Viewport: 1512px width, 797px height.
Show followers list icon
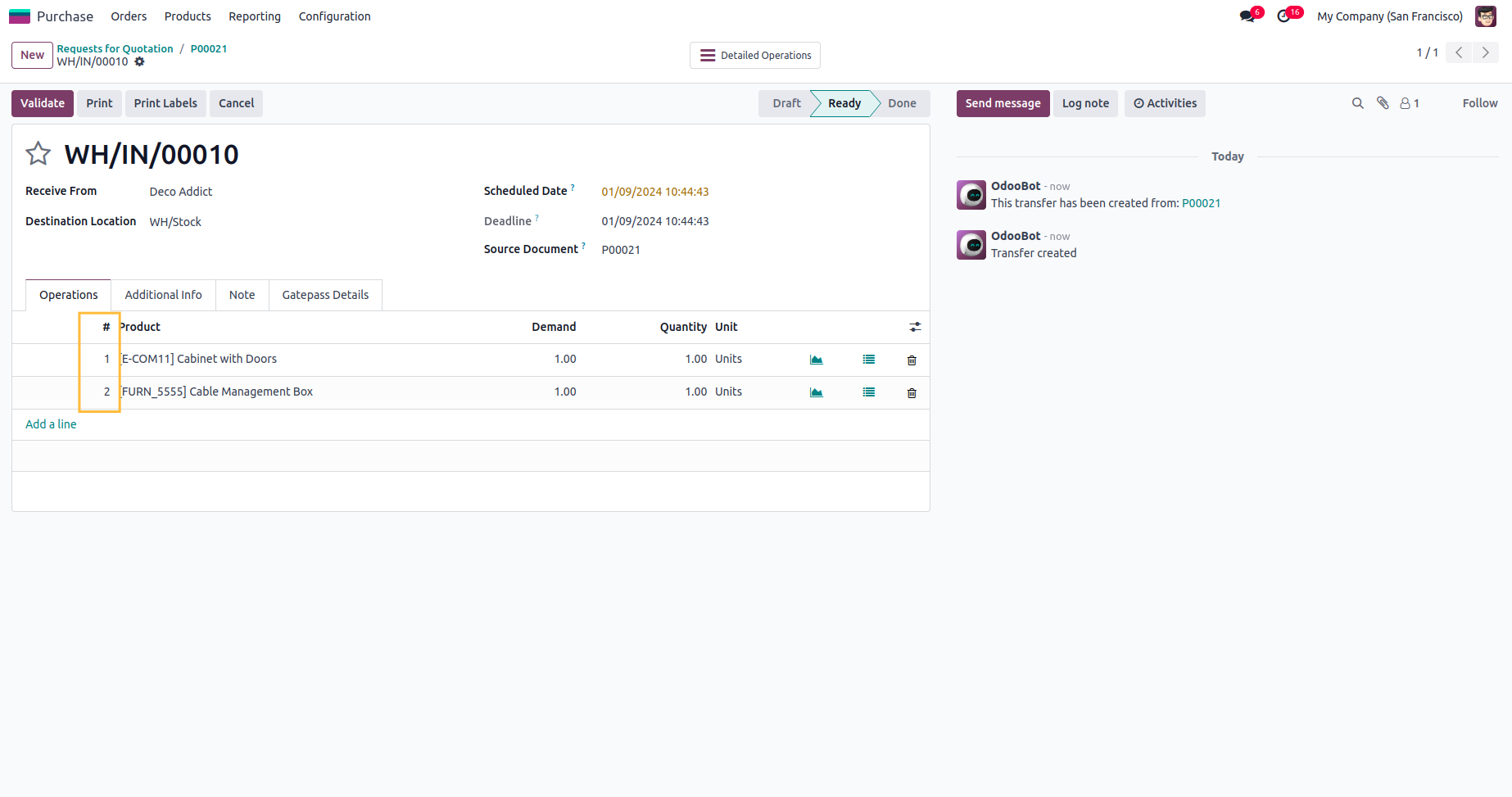click(1409, 103)
